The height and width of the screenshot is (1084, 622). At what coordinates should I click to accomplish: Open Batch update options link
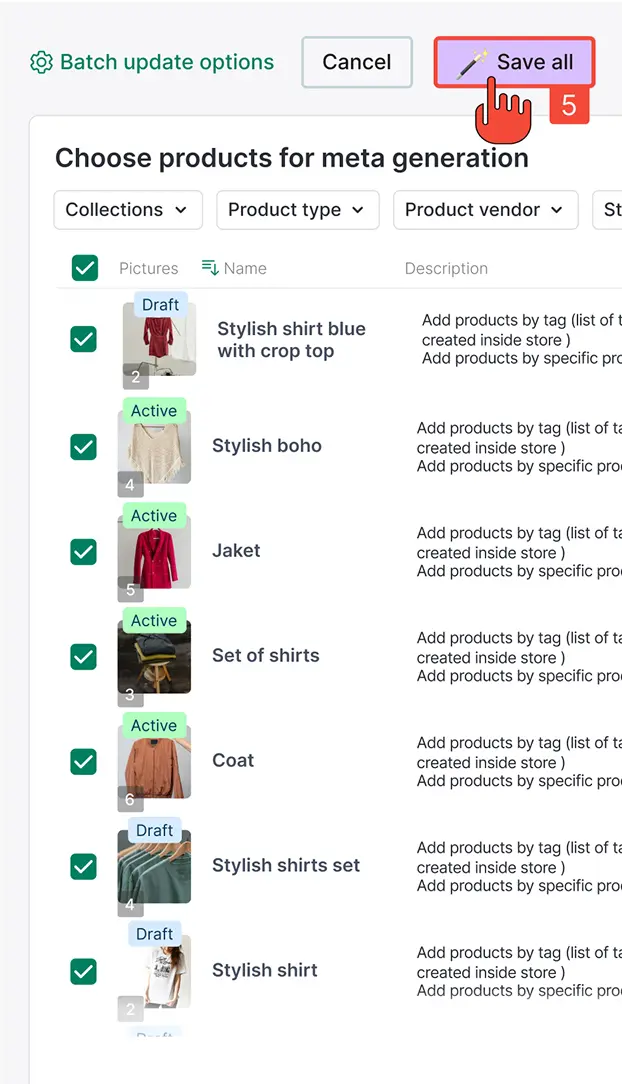click(x=166, y=62)
